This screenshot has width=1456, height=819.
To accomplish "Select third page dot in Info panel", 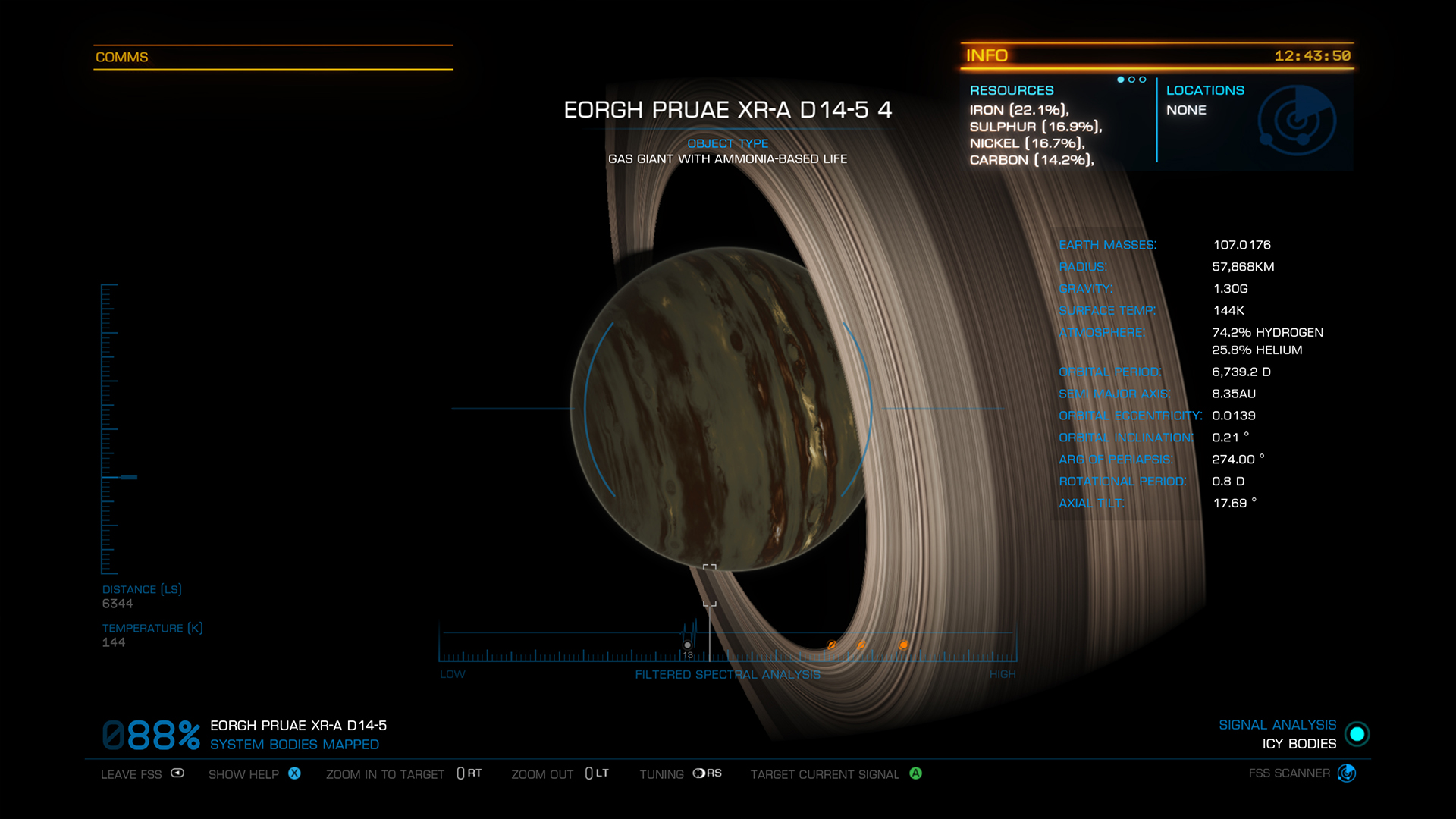I will coord(1143,80).
